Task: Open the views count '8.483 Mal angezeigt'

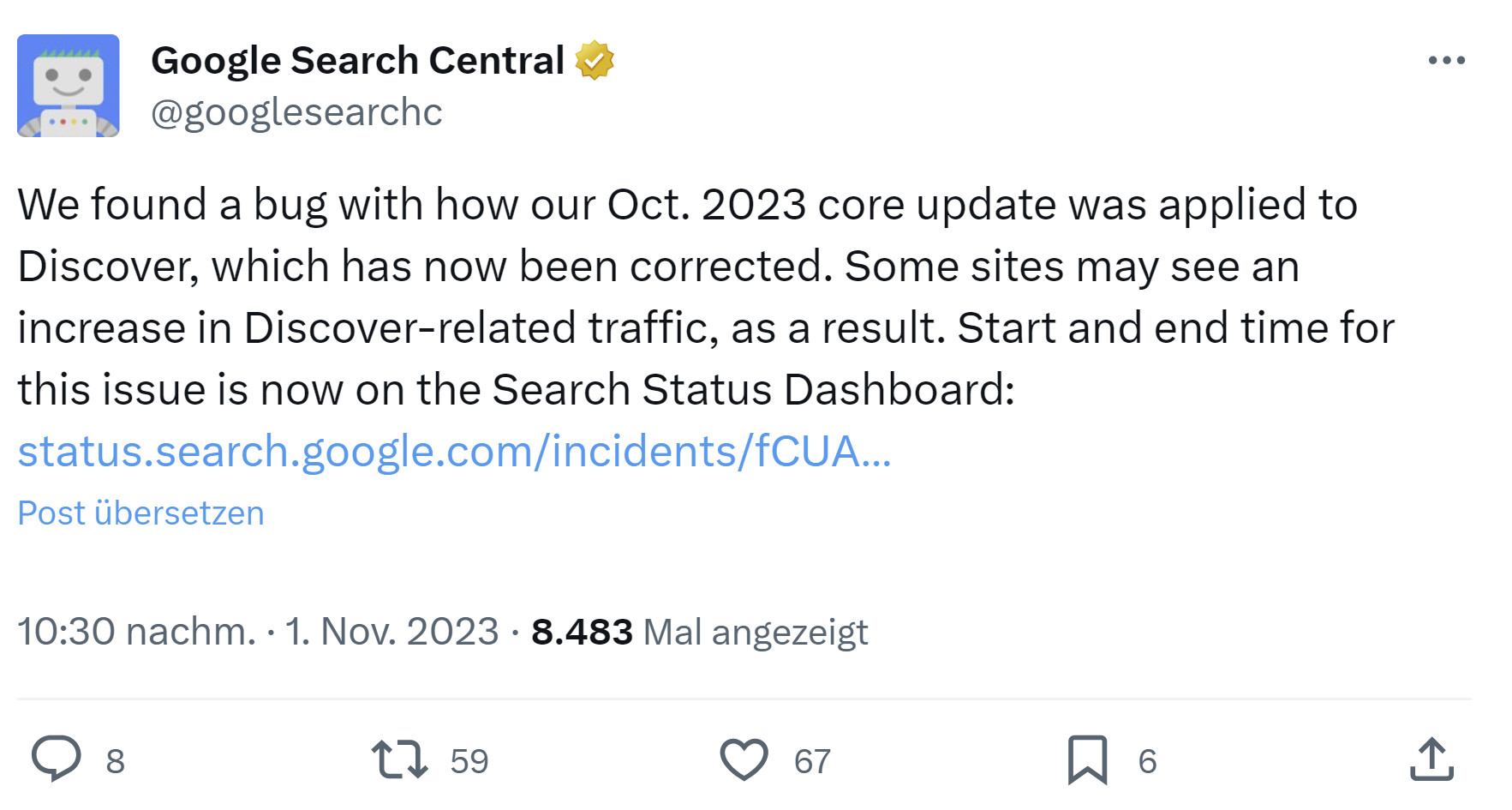Action: 700,631
